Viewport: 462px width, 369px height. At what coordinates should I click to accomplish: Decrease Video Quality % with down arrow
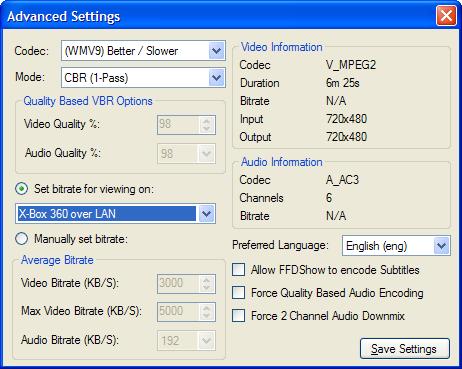pyautogui.click(x=207, y=129)
